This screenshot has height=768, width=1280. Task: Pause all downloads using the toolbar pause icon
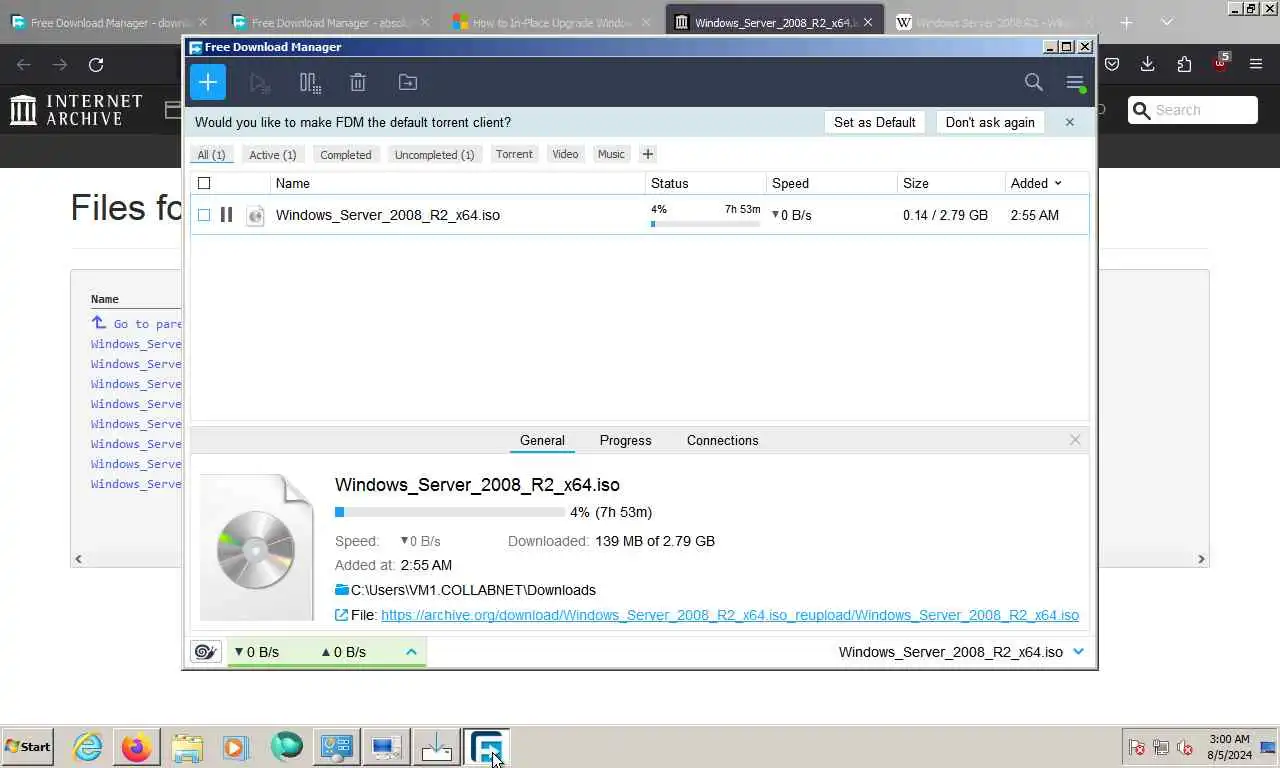tap(310, 83)
